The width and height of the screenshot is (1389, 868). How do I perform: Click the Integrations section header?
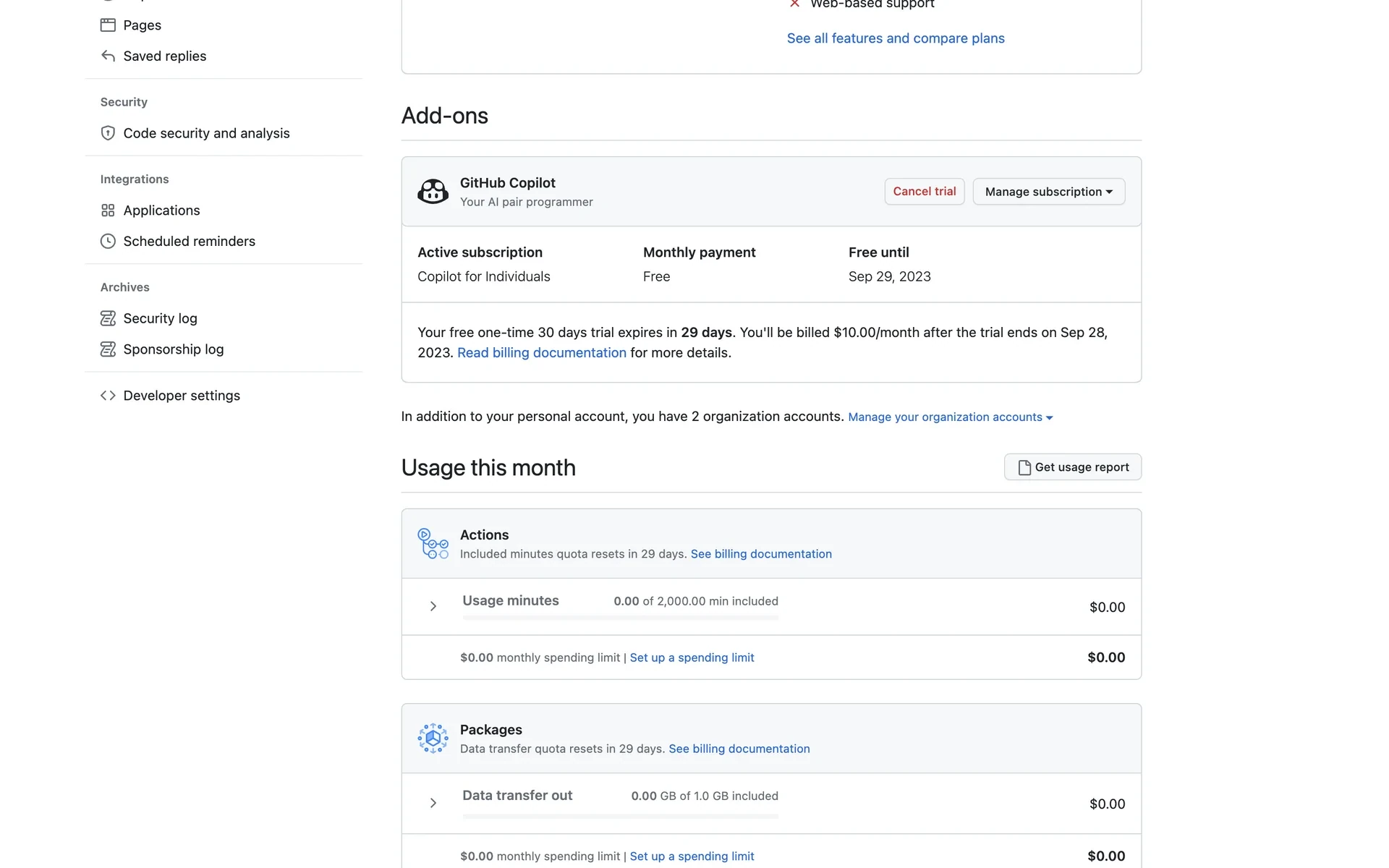[x=135, y=179]
